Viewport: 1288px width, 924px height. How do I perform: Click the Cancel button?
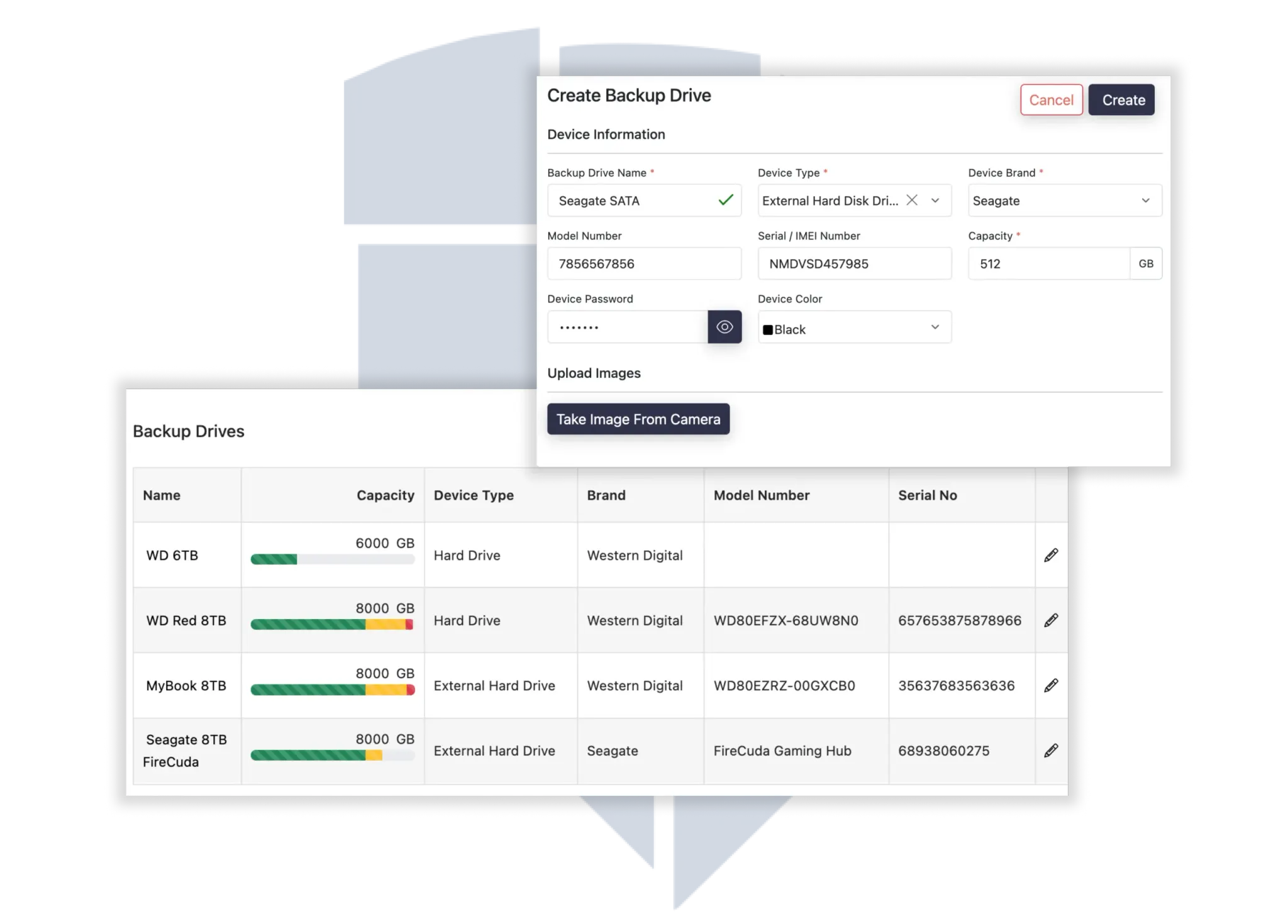tap(1051, 100)
